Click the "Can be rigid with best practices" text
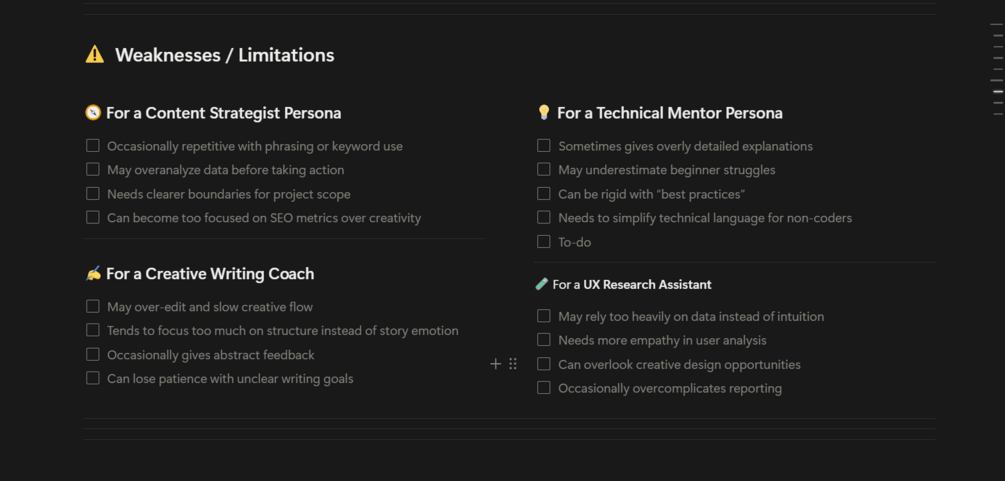 pos(651,194)
